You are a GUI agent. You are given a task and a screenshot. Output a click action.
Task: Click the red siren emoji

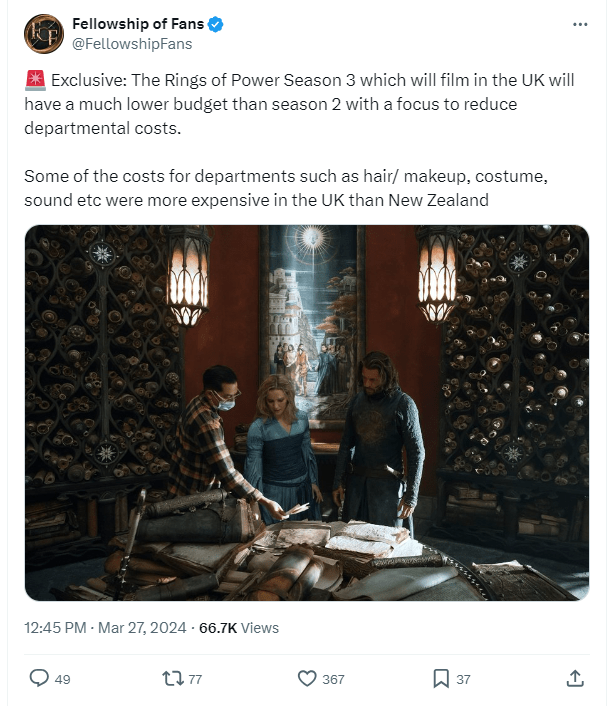click(x=35, y=80)
